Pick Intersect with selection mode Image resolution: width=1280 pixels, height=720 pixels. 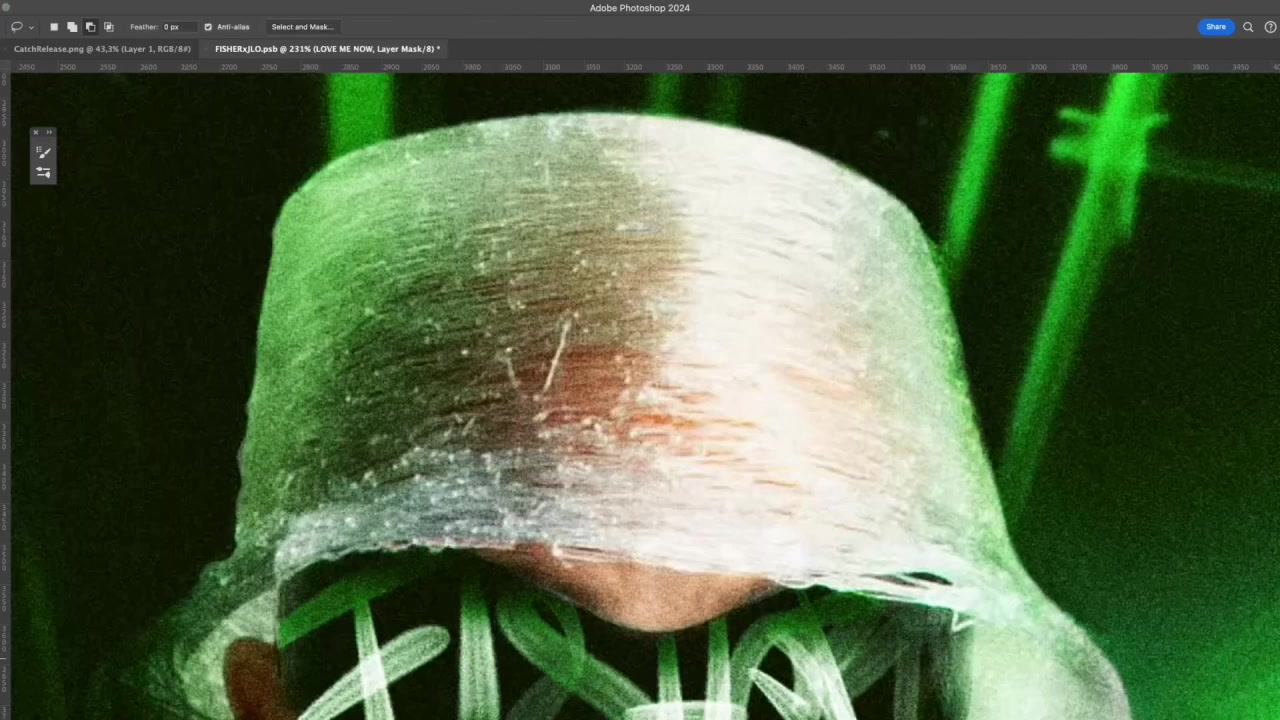click(x=109, y=27)
